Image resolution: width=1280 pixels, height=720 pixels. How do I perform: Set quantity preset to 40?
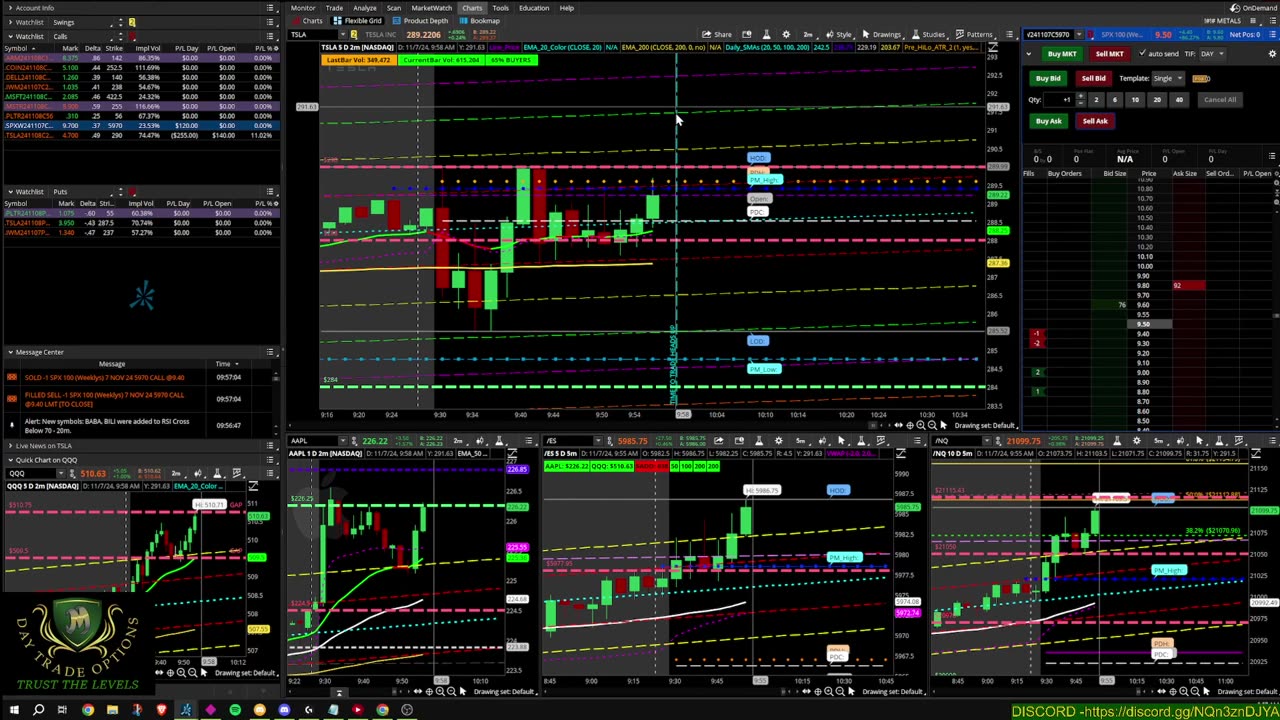(1179, 99)
